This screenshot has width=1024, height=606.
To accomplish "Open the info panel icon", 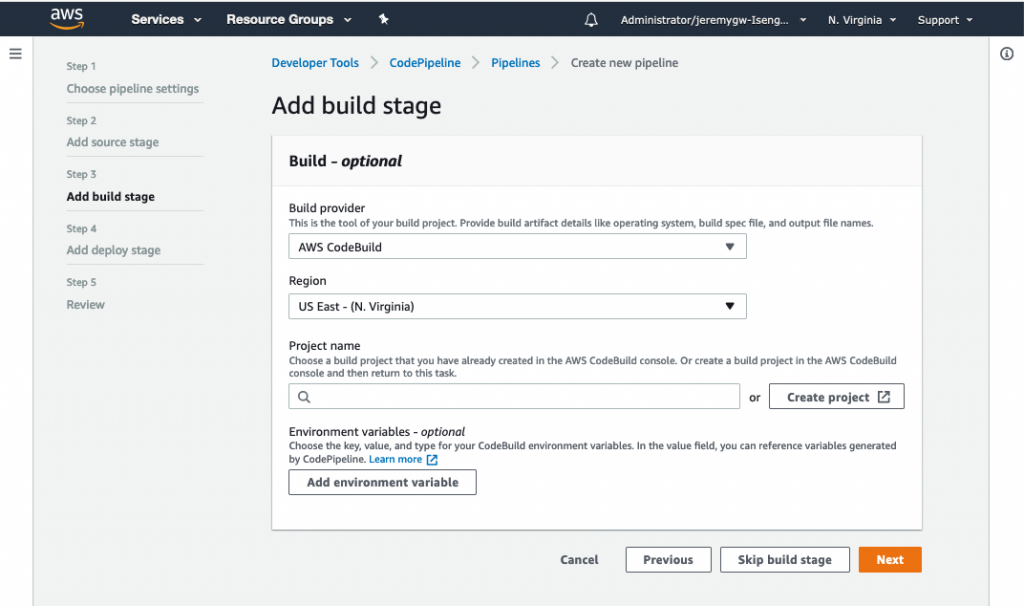I will [1007, 54].
